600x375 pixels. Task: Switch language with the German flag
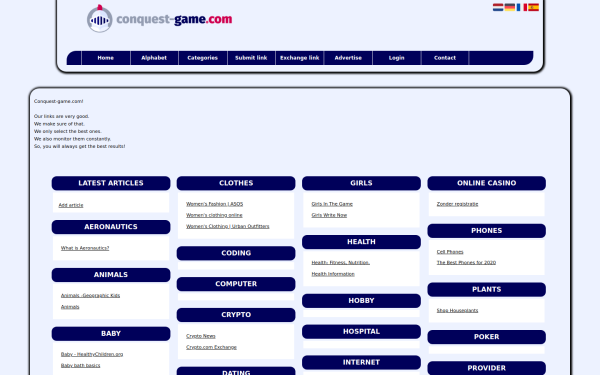[510, 7]
